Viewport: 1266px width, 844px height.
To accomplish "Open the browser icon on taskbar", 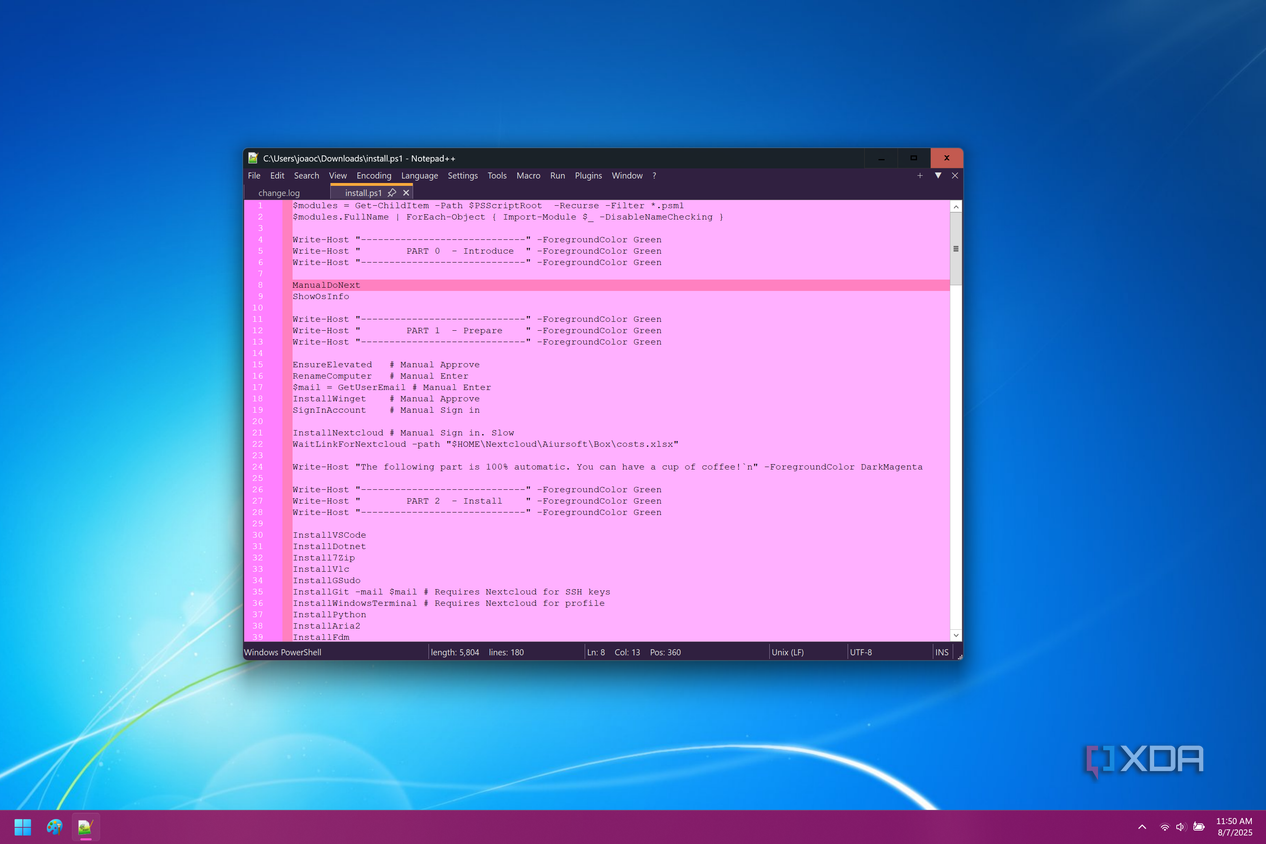I will (55, 827).
